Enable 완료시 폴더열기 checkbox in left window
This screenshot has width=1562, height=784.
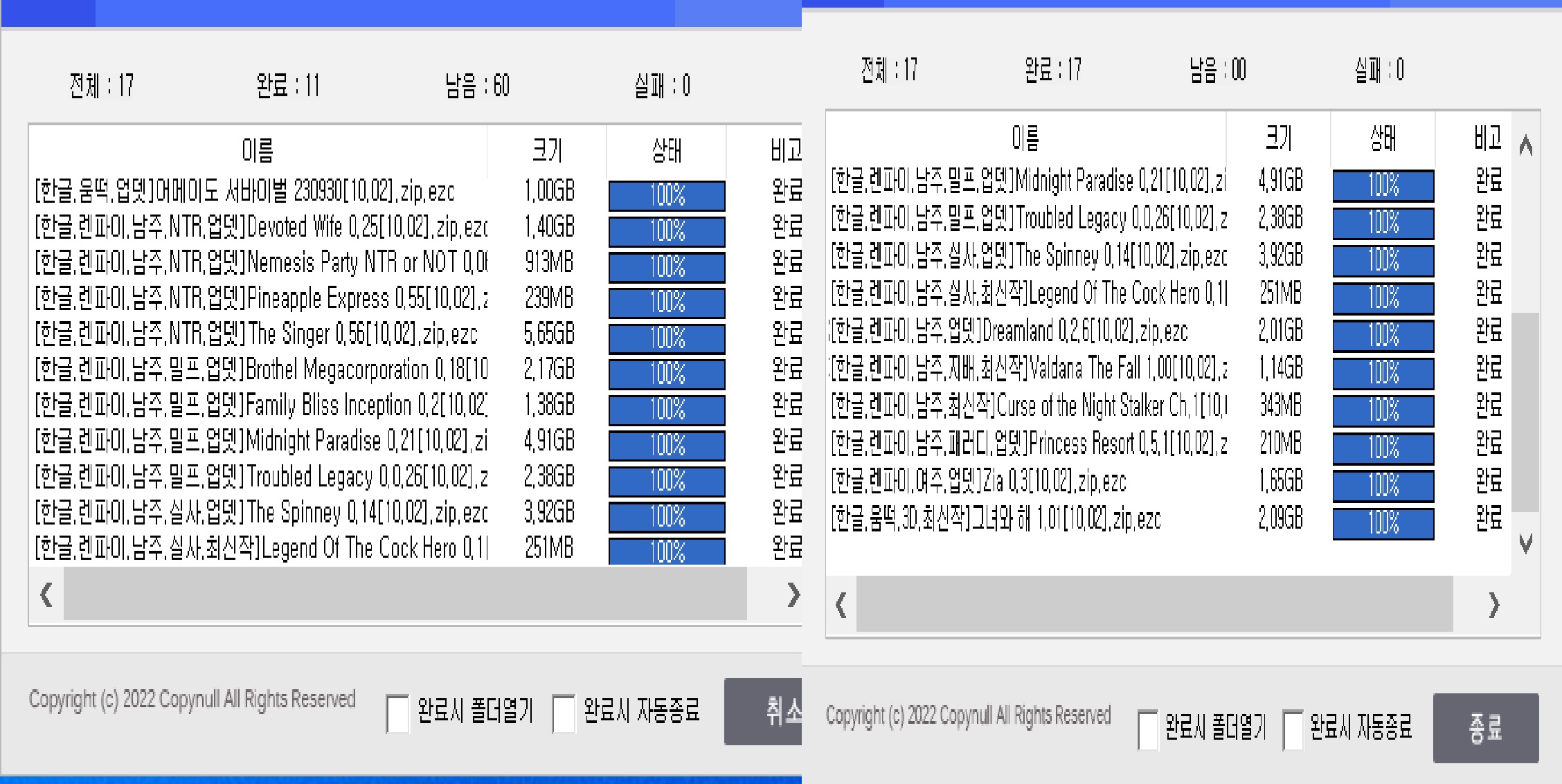coord(397,713)
